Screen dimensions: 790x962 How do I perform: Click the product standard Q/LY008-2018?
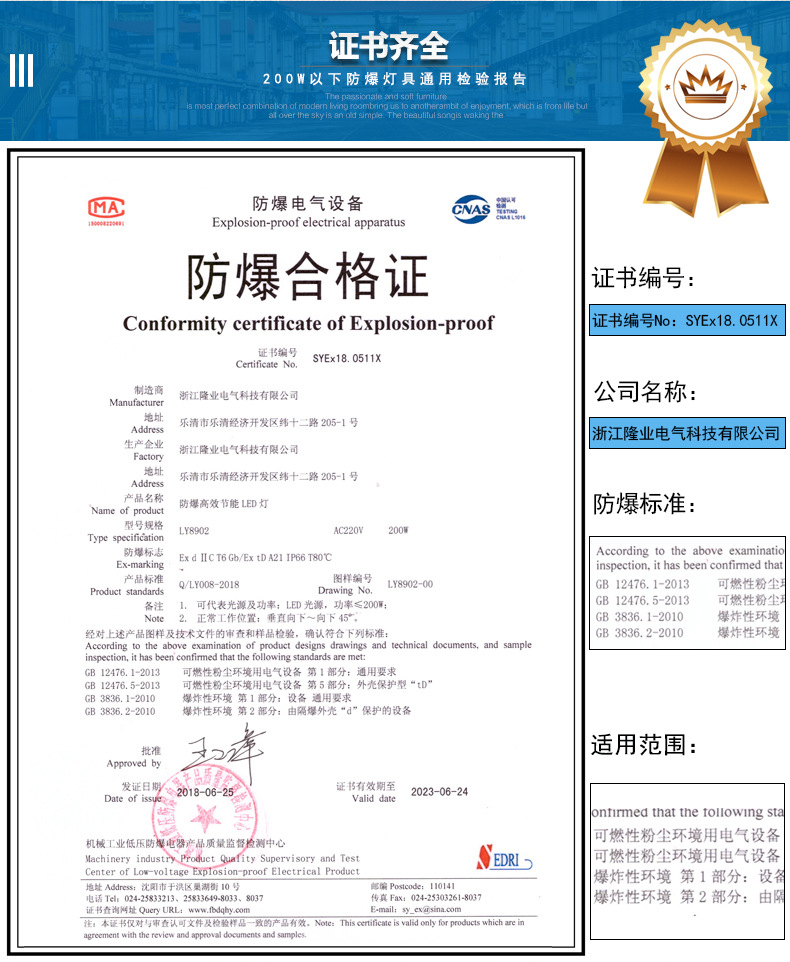(x=209, y=585)
